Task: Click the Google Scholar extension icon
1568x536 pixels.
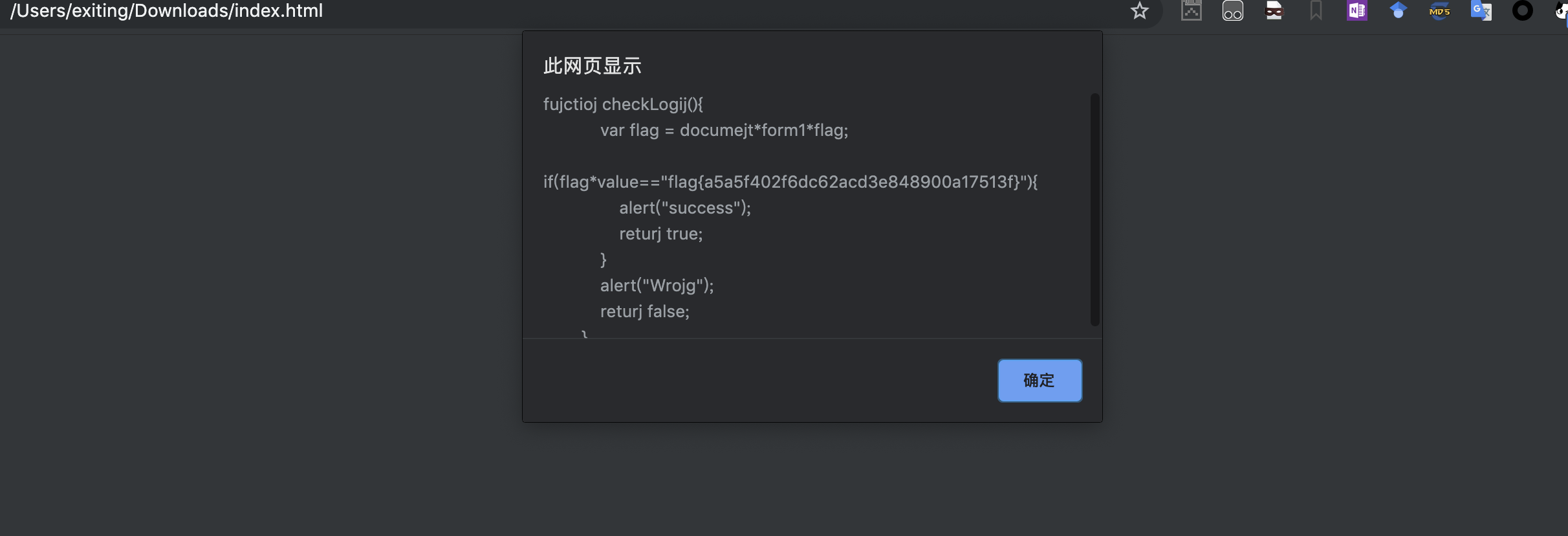Action: coord(1399,10)
